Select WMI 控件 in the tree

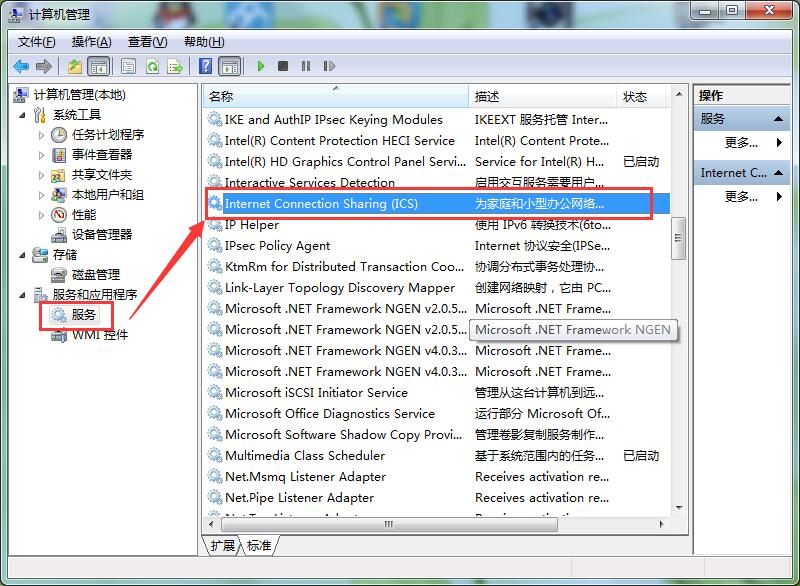coord(100,335)
